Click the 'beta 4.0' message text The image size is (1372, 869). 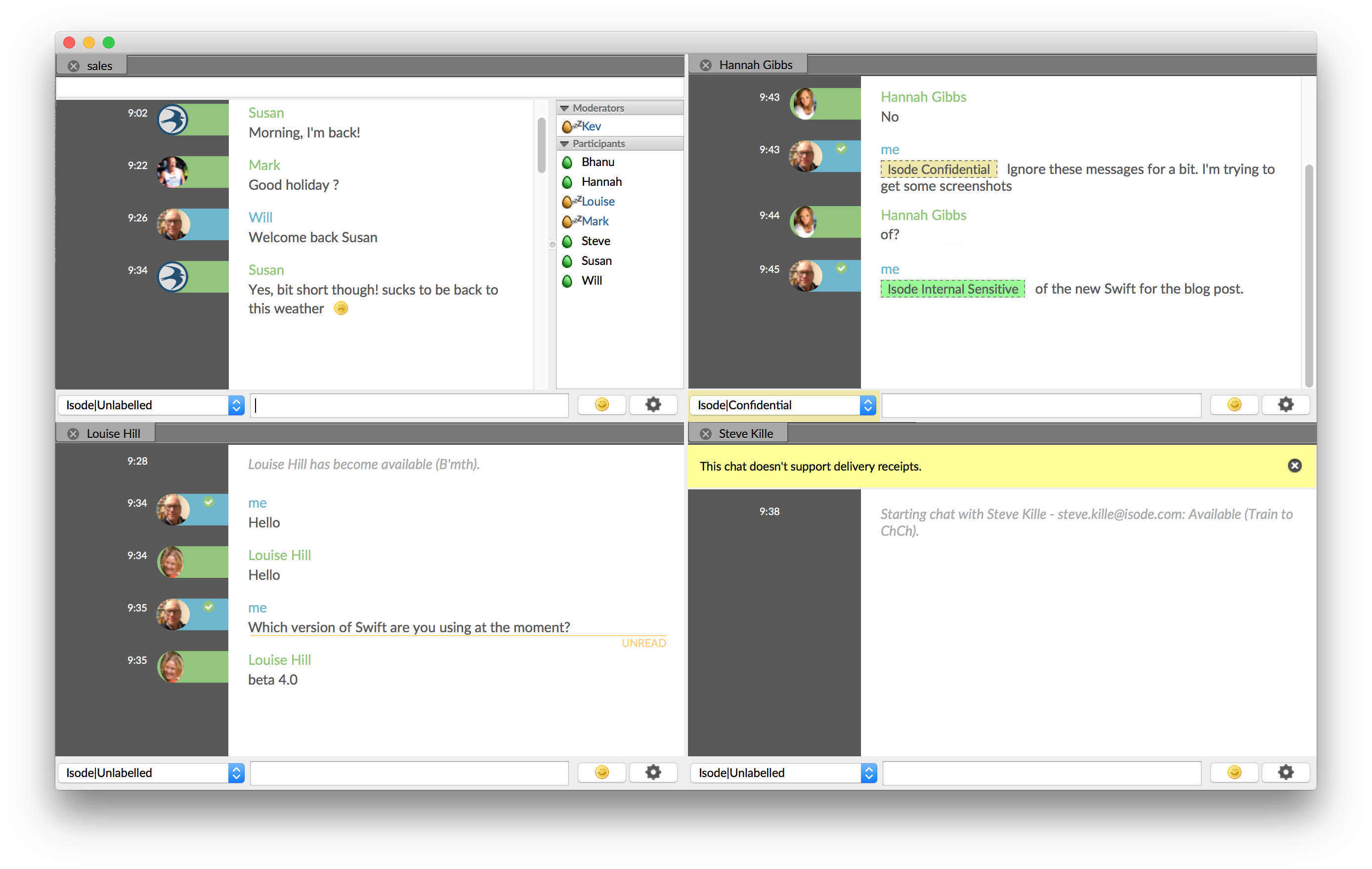coord(273,680)
